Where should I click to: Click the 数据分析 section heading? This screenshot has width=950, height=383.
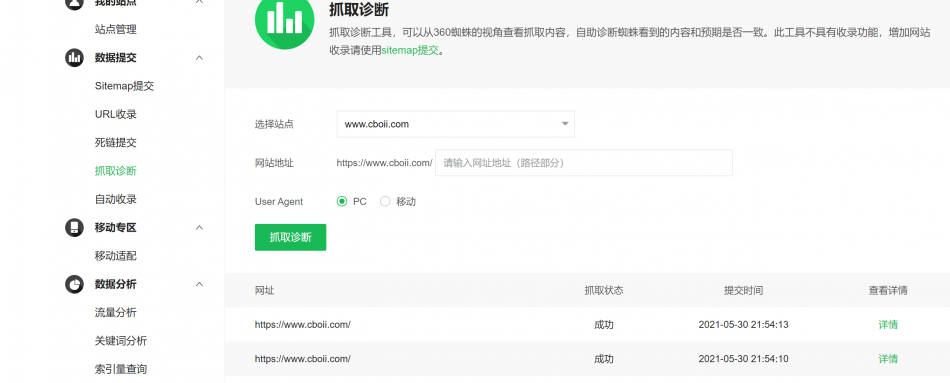click(x=116, y=284)
